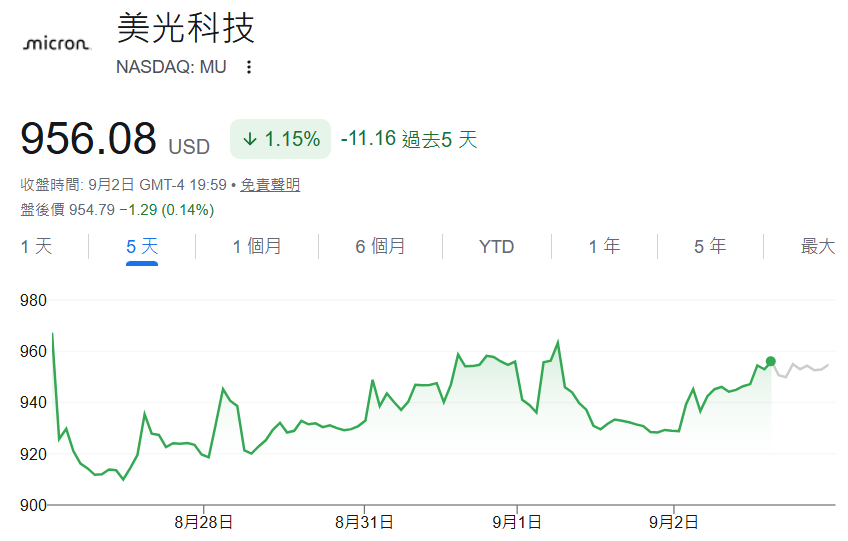The image size is (848, 541).
Task: Click the USD currency label
Action: (189, 147)
